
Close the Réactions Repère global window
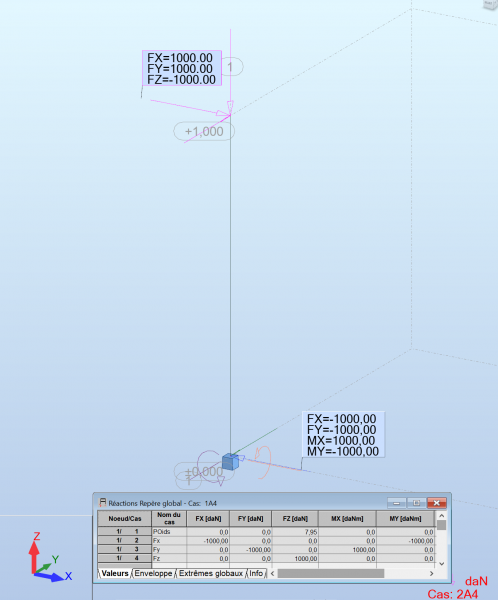pyautogui.click(x=436, y=503)
